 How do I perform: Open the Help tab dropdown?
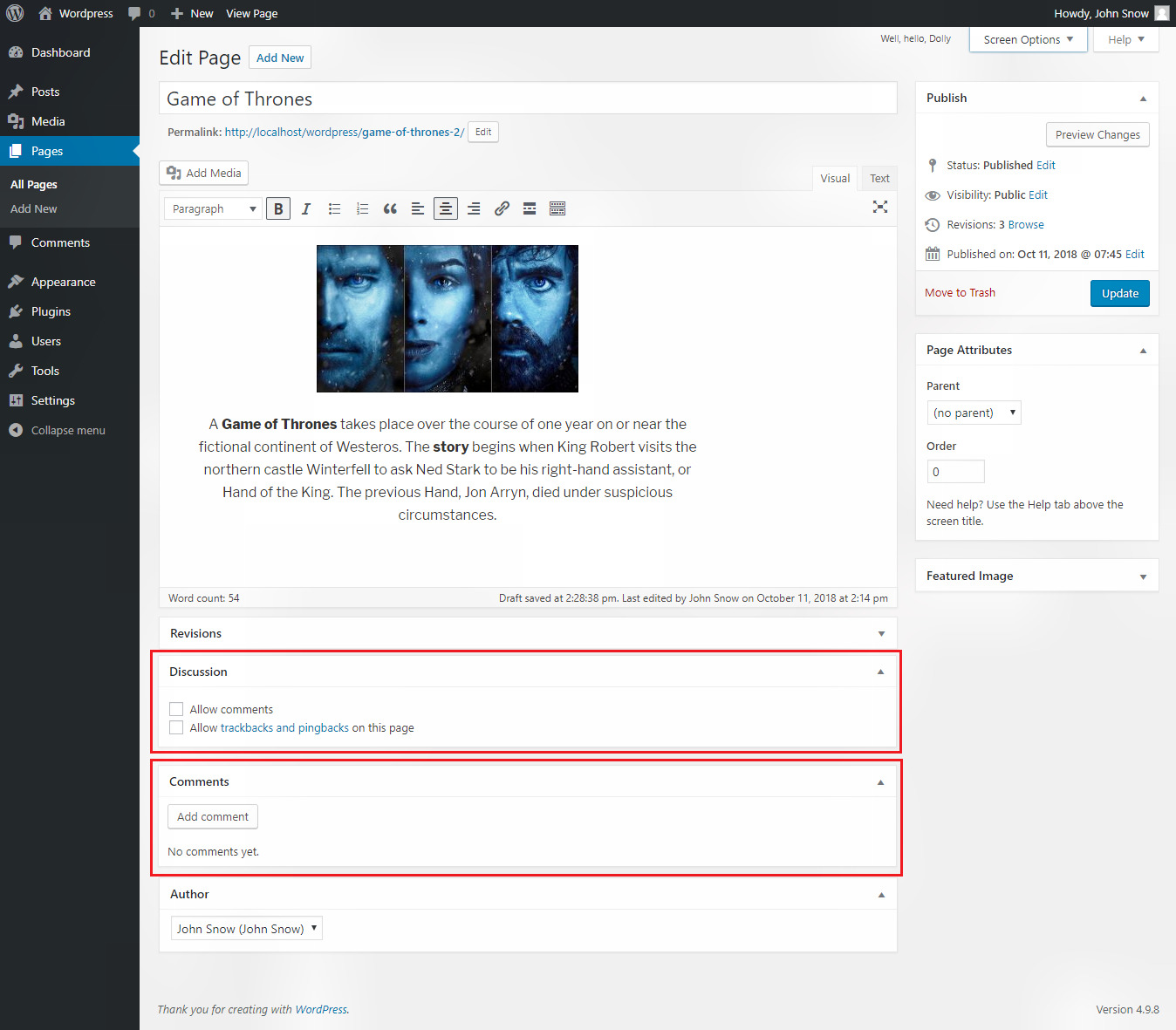click(1126, 39)
